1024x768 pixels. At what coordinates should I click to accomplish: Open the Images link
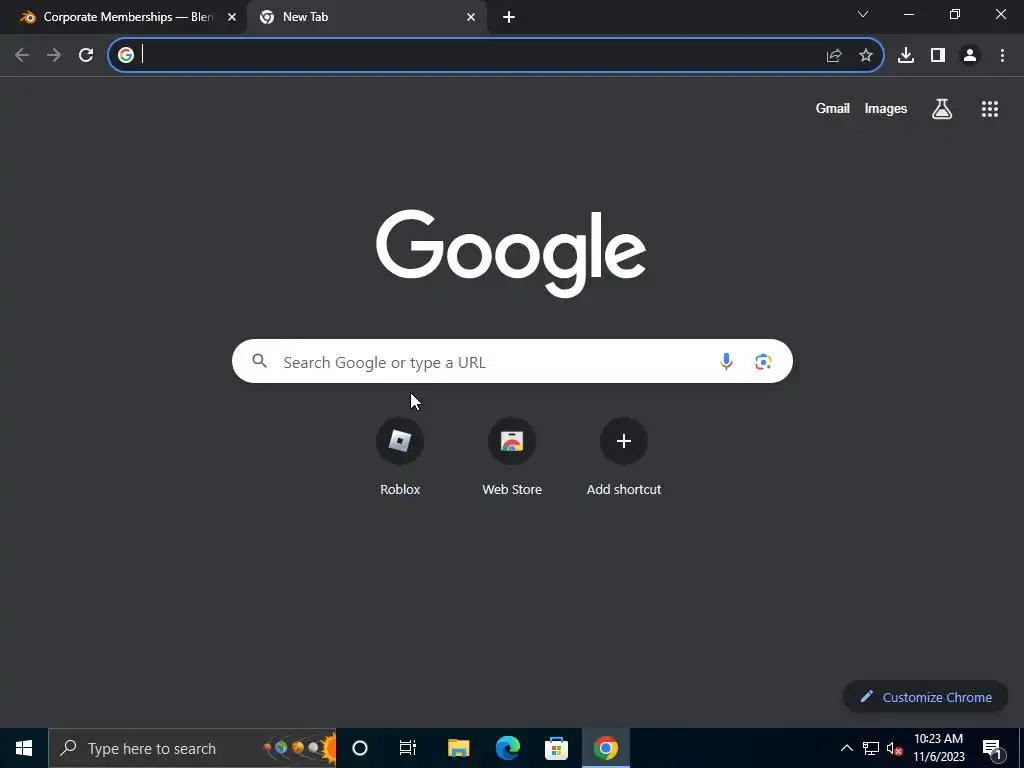886,108
